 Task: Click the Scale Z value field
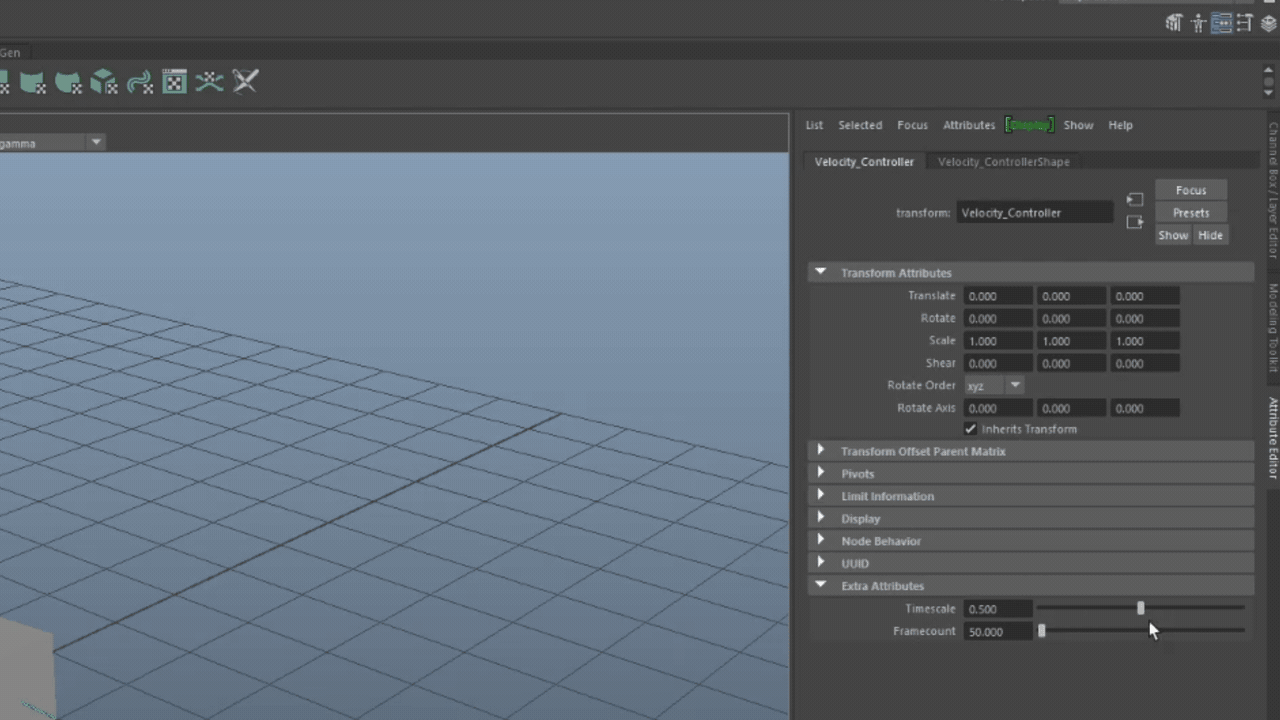(1145, 341)
